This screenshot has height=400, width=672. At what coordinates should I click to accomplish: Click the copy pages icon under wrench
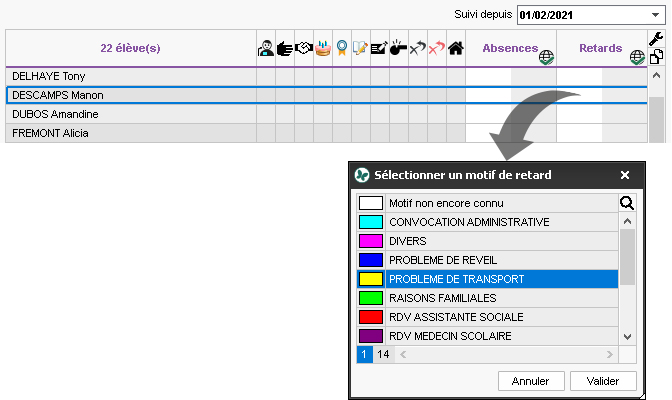(x=656, y=57)
